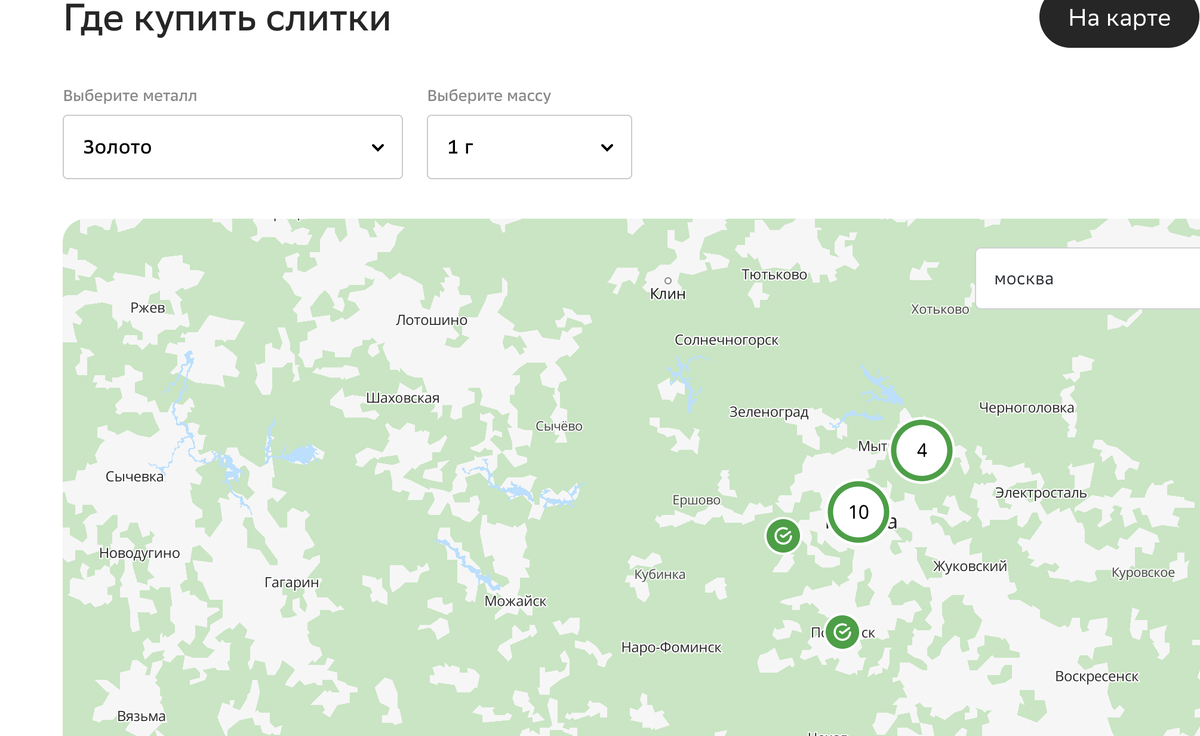Click the Солнечногорск label on the map
Image resolution: width=1200 pixels, height=736 pixels.
(x=727, y=340)
